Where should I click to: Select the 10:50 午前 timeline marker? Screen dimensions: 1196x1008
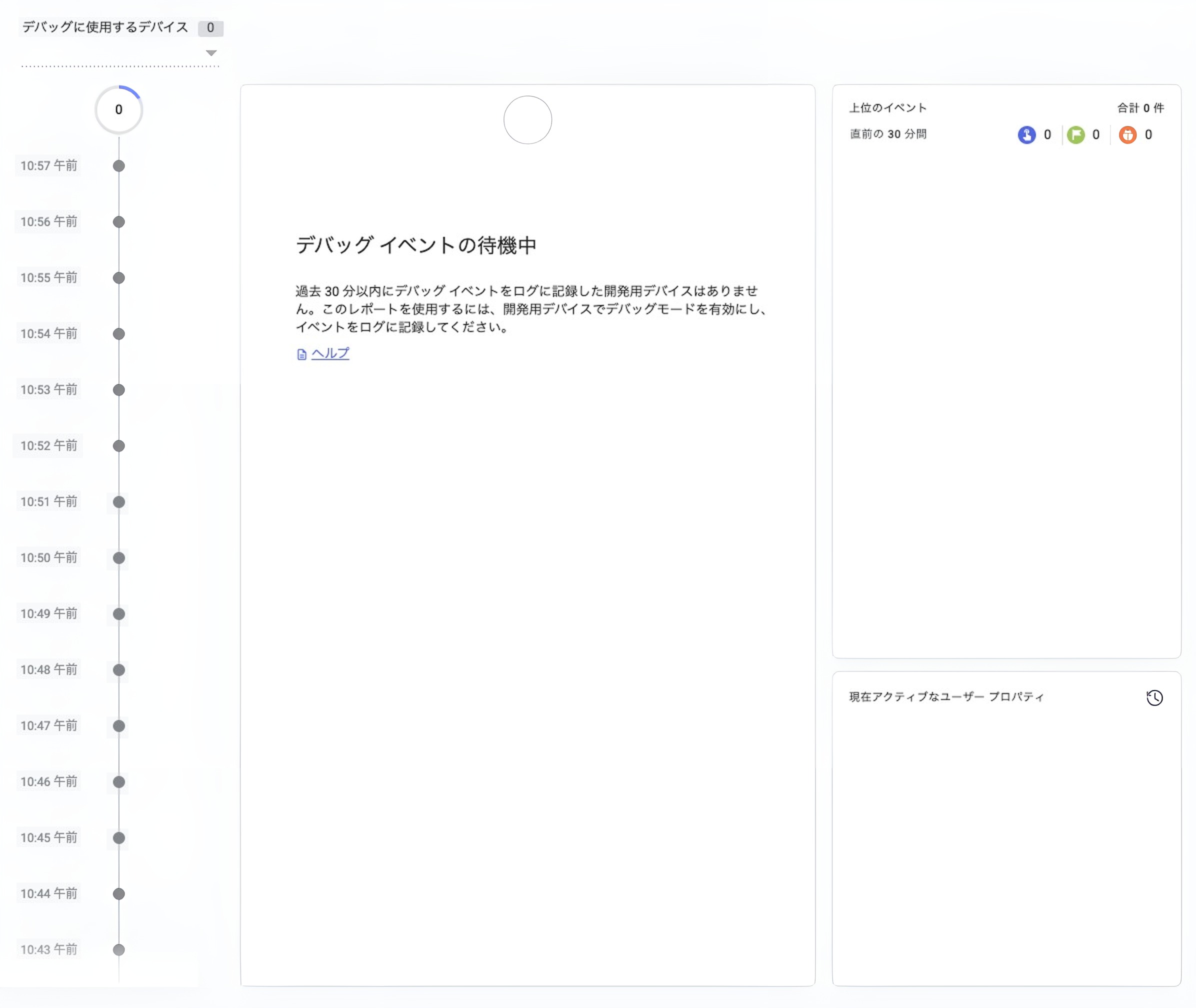coord(119,557)
